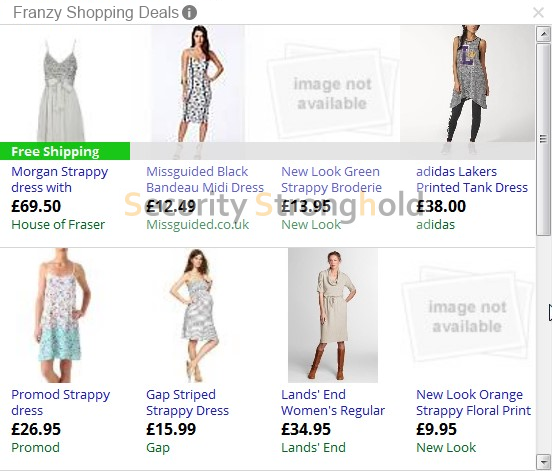Visit the Missguided.co.uk store link
The height and width of the screenshot is (471, 552).
[197, 225]
